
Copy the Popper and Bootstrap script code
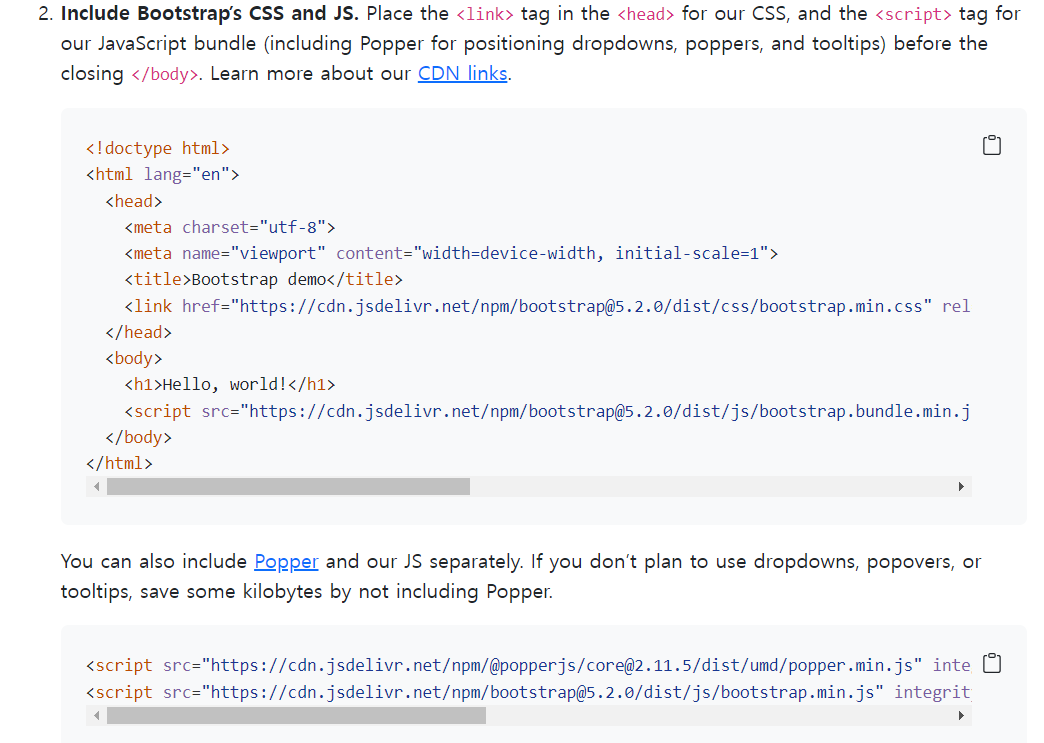(991, 663)
